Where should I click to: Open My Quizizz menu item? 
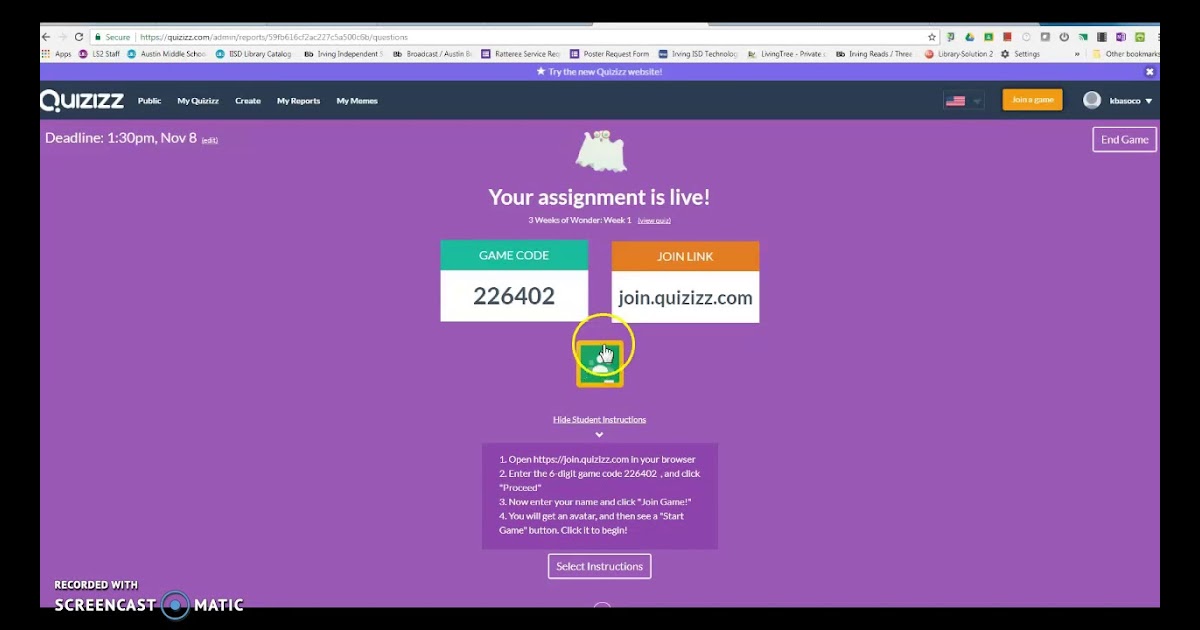198,101
